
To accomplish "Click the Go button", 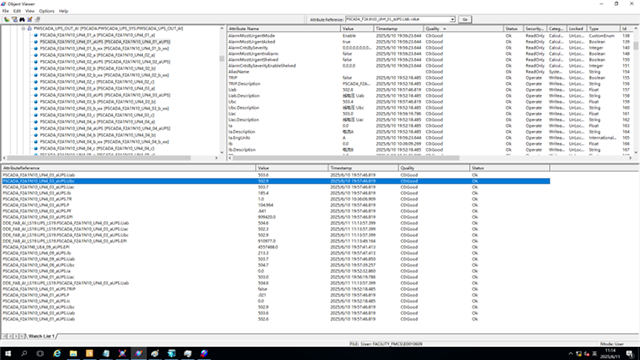I will pos(464,19).
